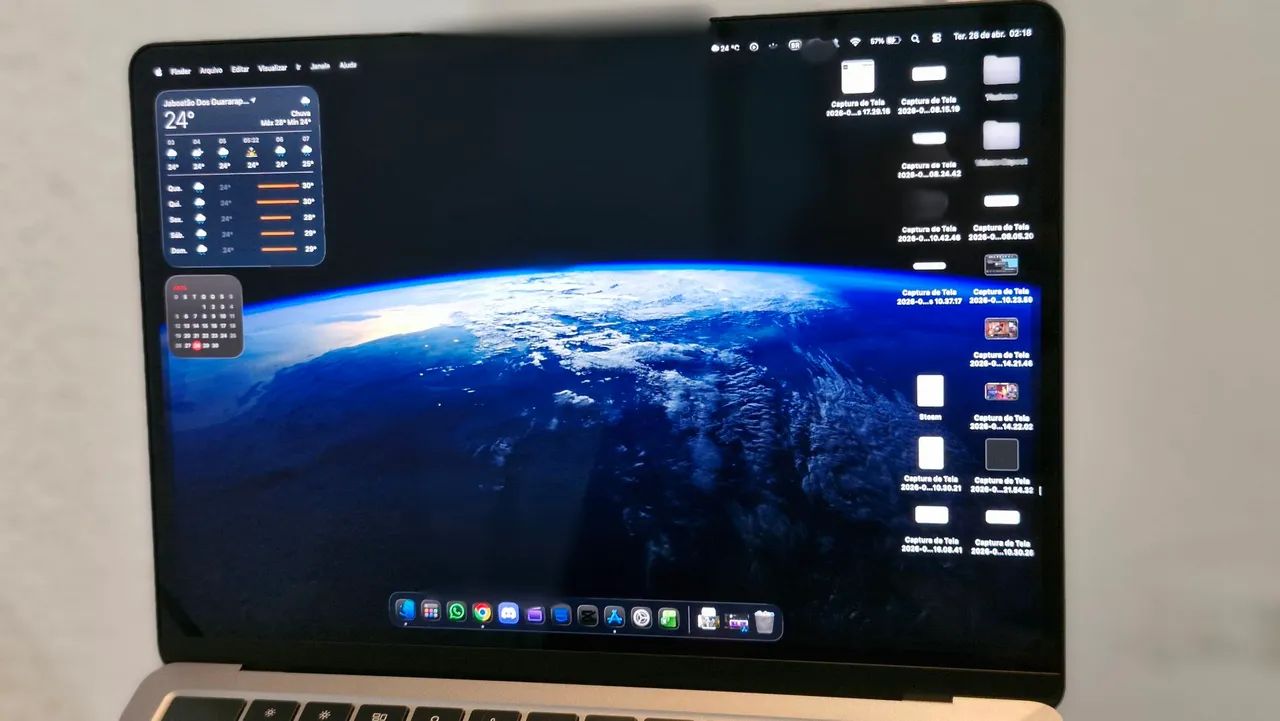The height and width of the screenshot is (721, 1280).
Task: Select screenshot file ending 10.23.50
Action: click(x=1002, y=279)
